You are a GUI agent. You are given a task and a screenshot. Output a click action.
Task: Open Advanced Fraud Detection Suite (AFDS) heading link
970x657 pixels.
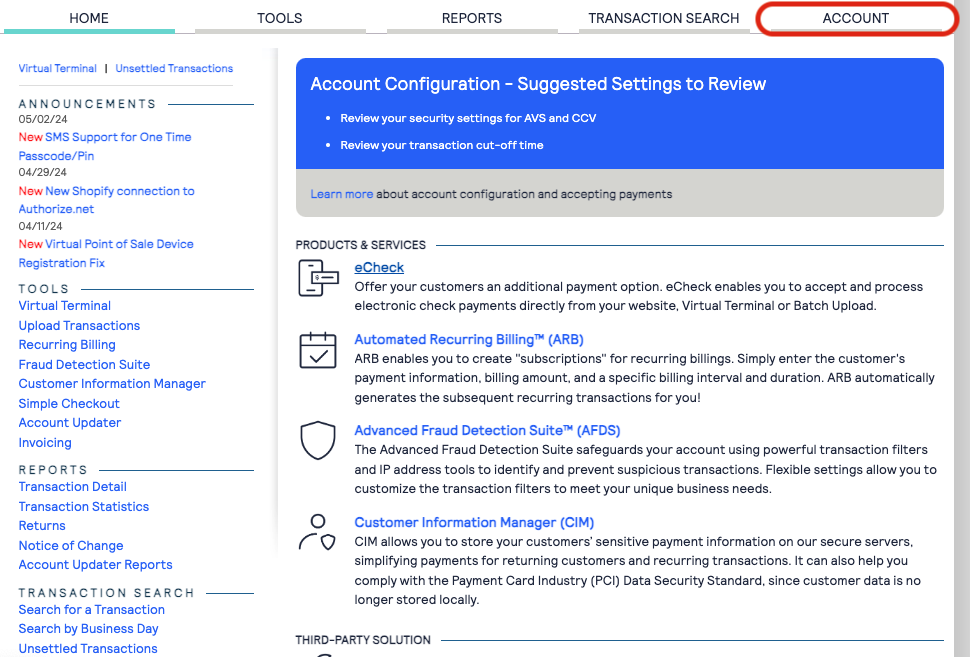coord(487,431)
